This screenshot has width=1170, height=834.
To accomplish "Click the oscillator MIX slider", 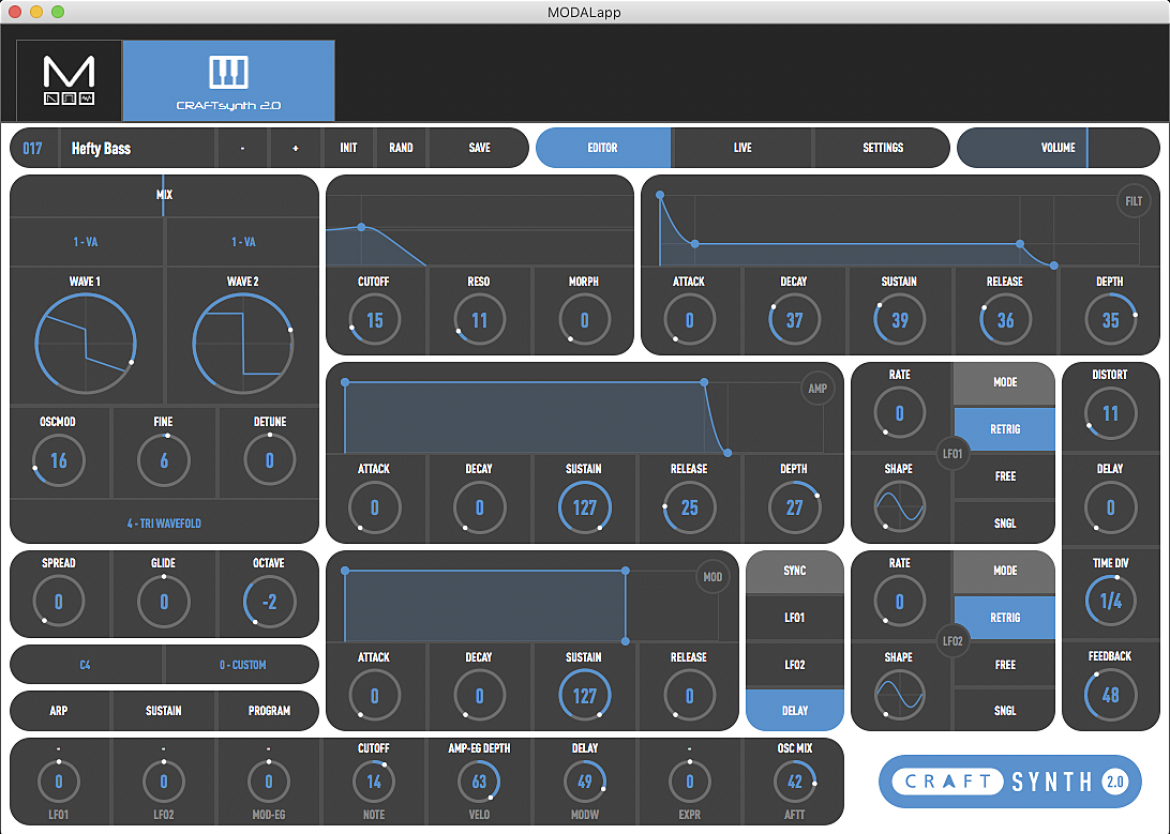I will tap(164, 195).
